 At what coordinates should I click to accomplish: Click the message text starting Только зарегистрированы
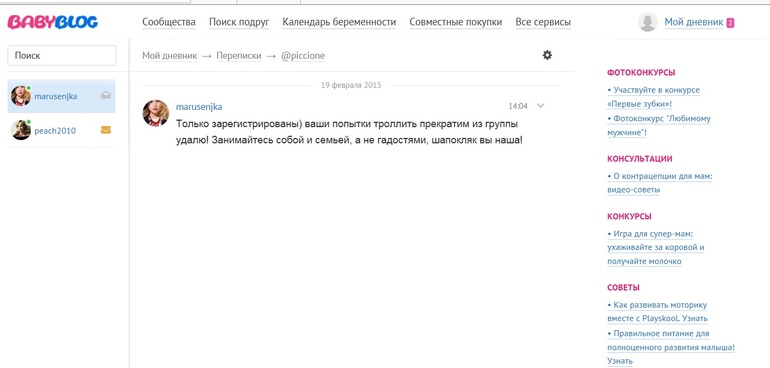pos(349,132)
